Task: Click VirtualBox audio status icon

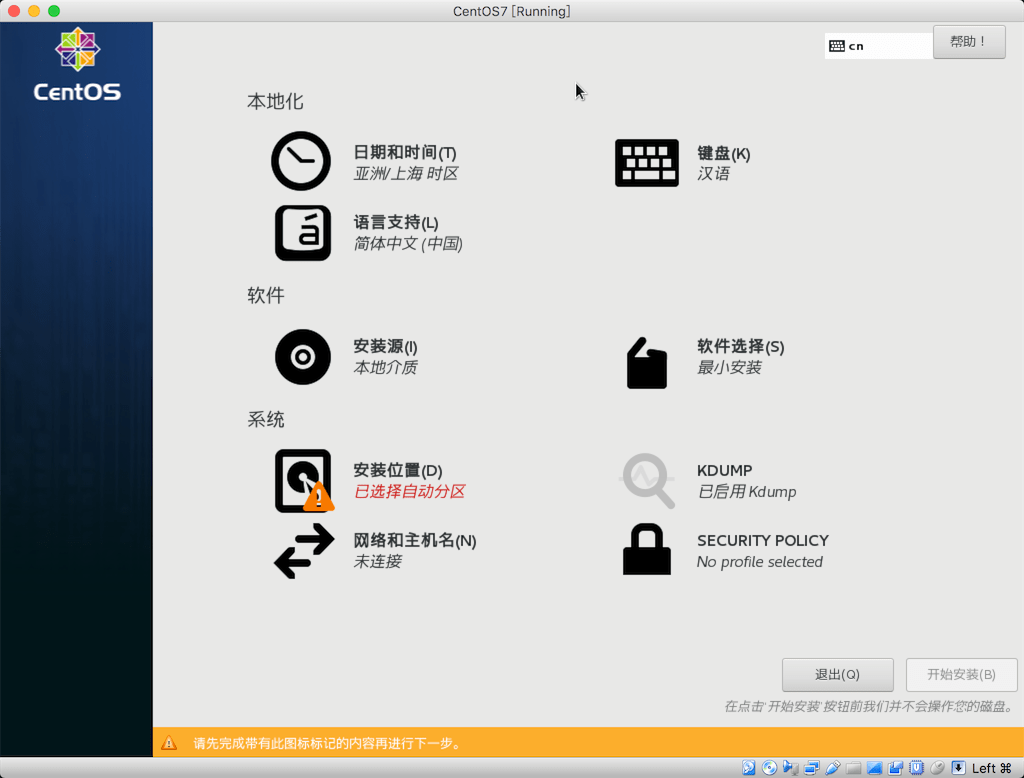Action: pos(790,768)
